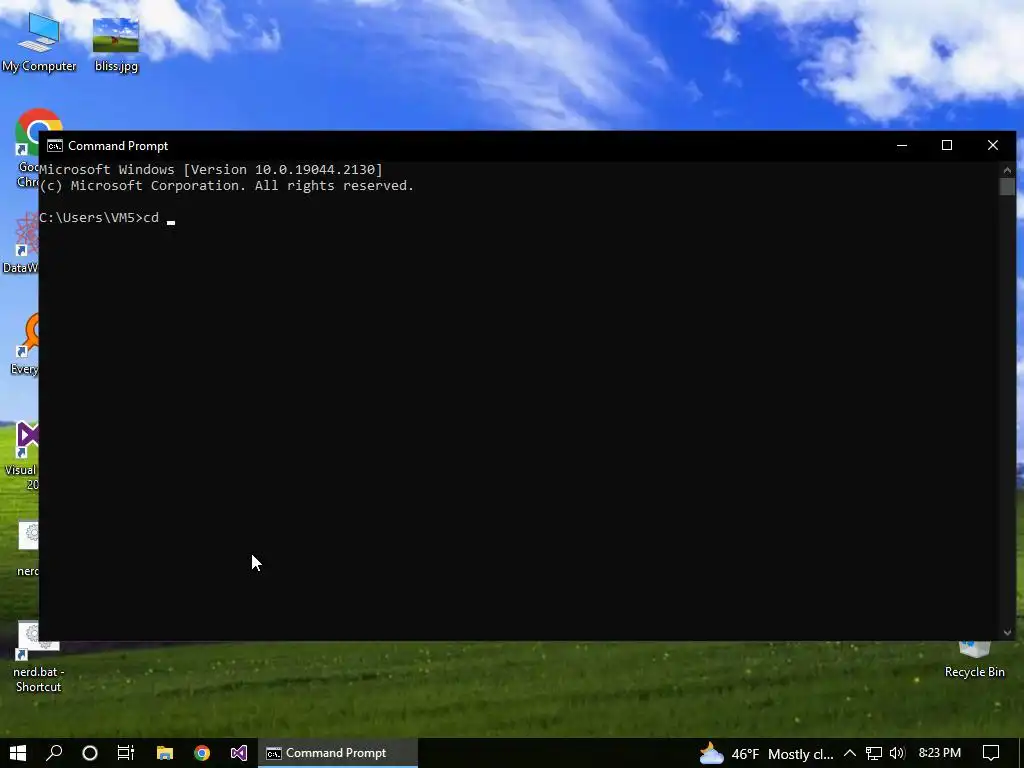Select the bliss.jpg file on desktop
The image size is (1024, 768).
point(116,44)
